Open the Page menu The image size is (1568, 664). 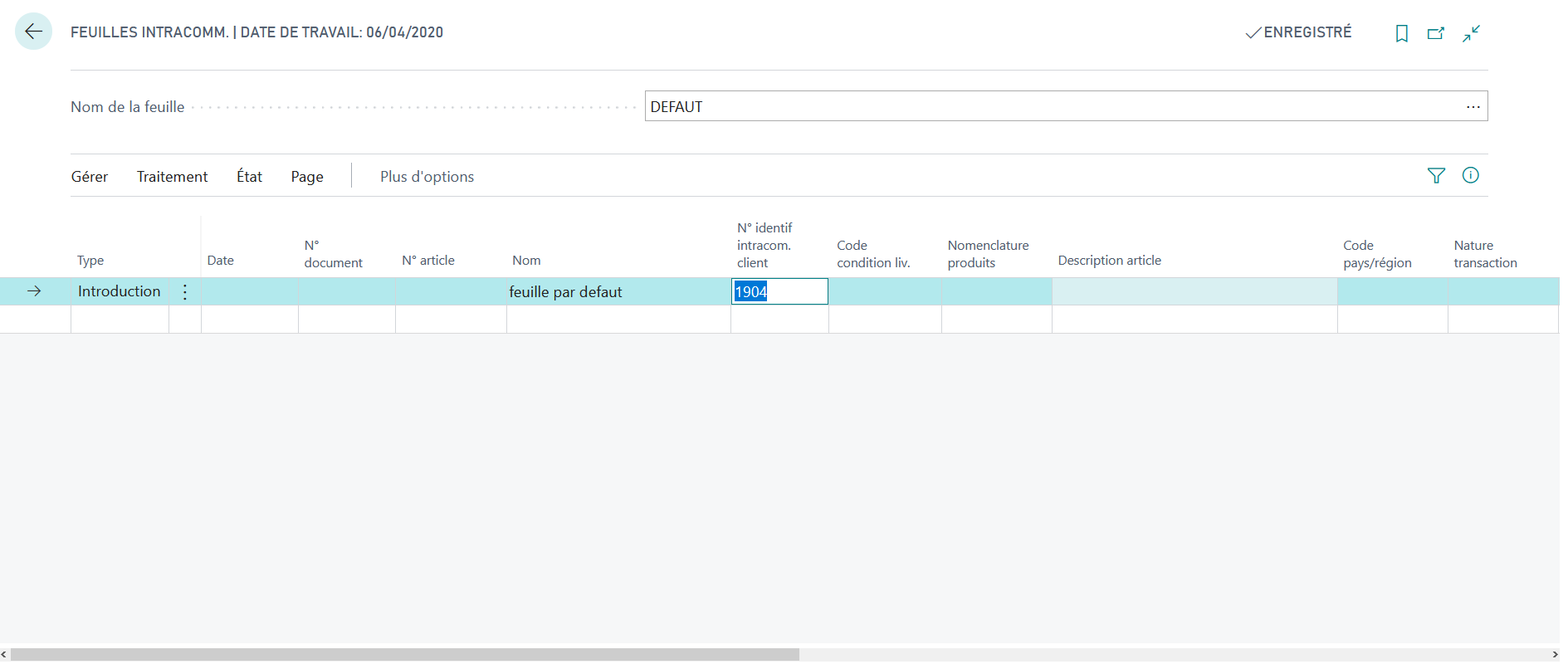pyautogui.click(x=307, y=177)
